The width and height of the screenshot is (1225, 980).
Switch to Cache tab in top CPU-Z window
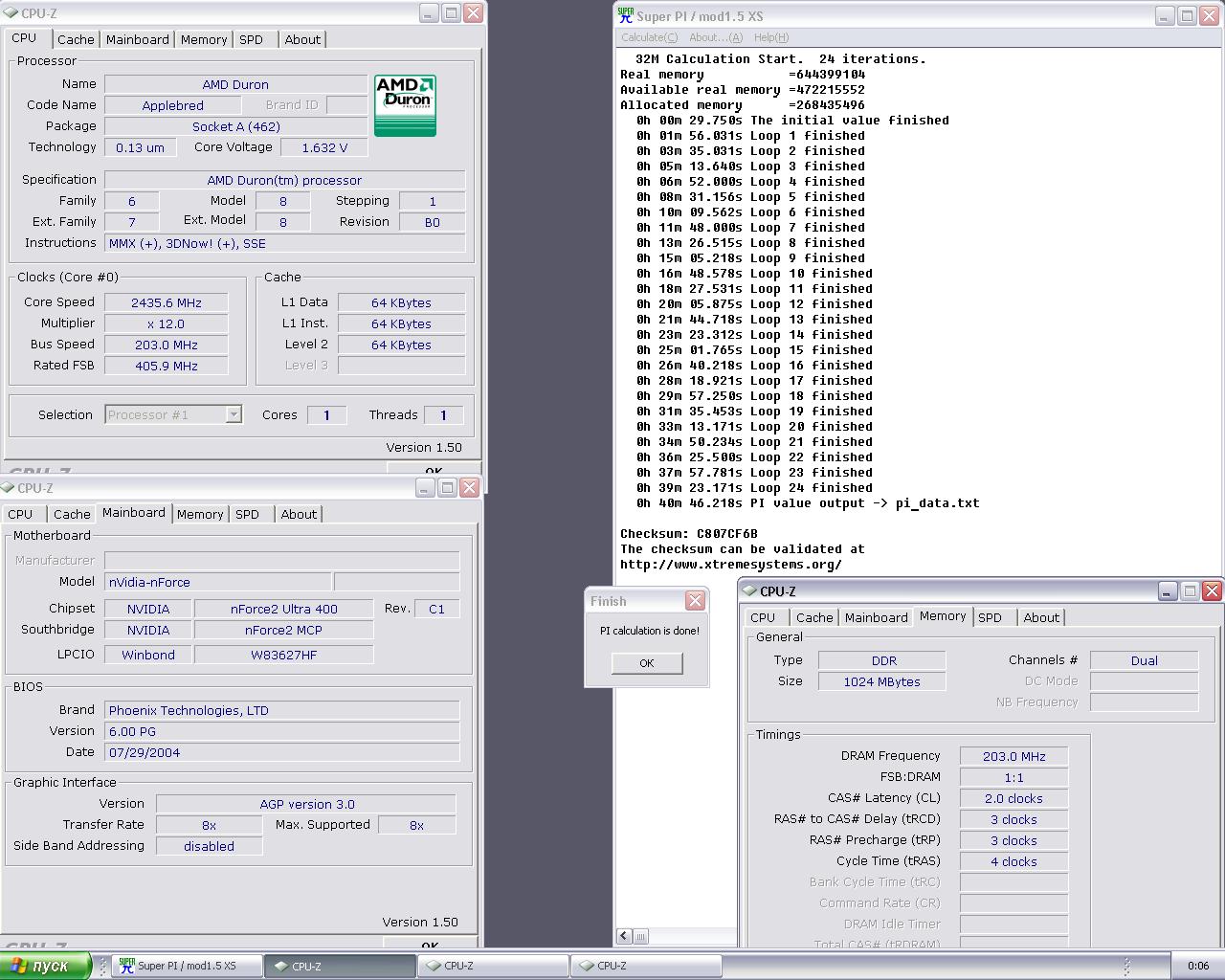tap(76, 39)
